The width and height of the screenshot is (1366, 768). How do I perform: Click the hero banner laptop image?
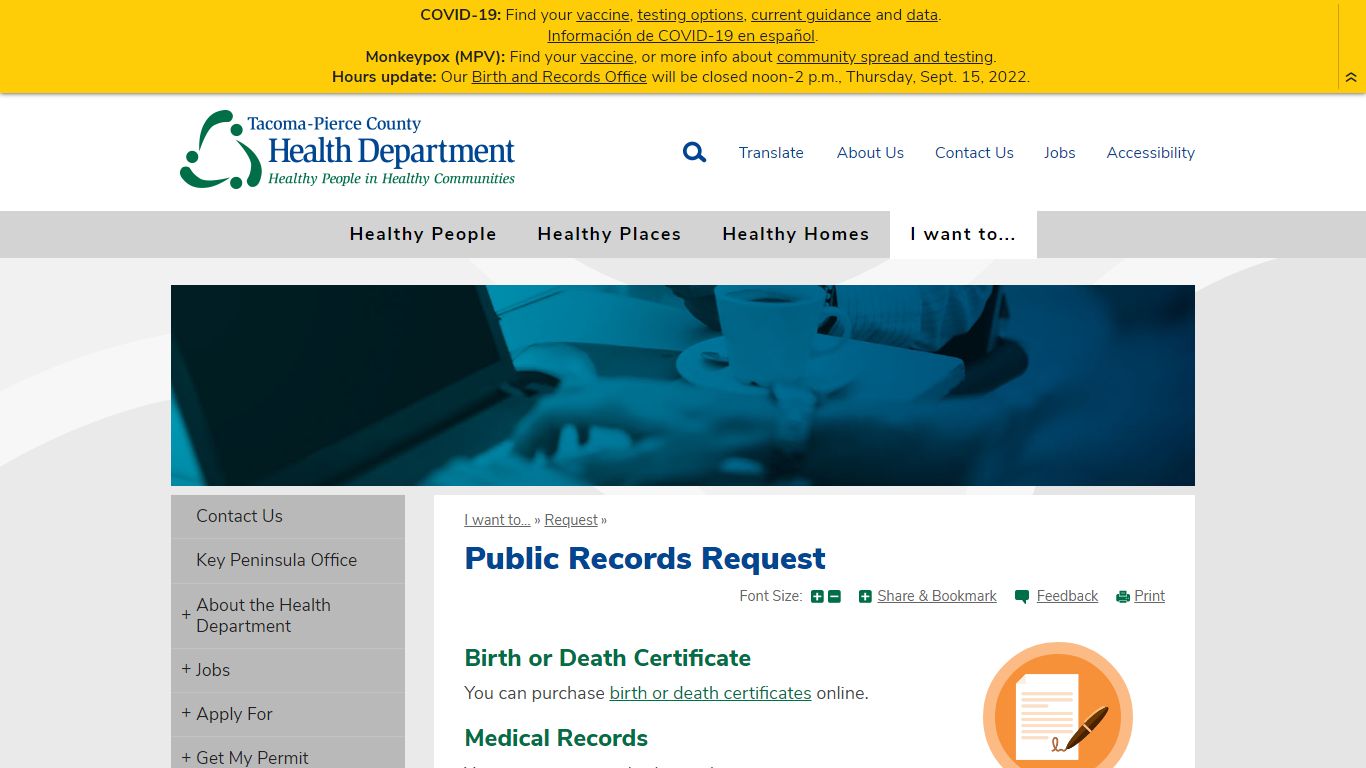[x=683, y=385]
